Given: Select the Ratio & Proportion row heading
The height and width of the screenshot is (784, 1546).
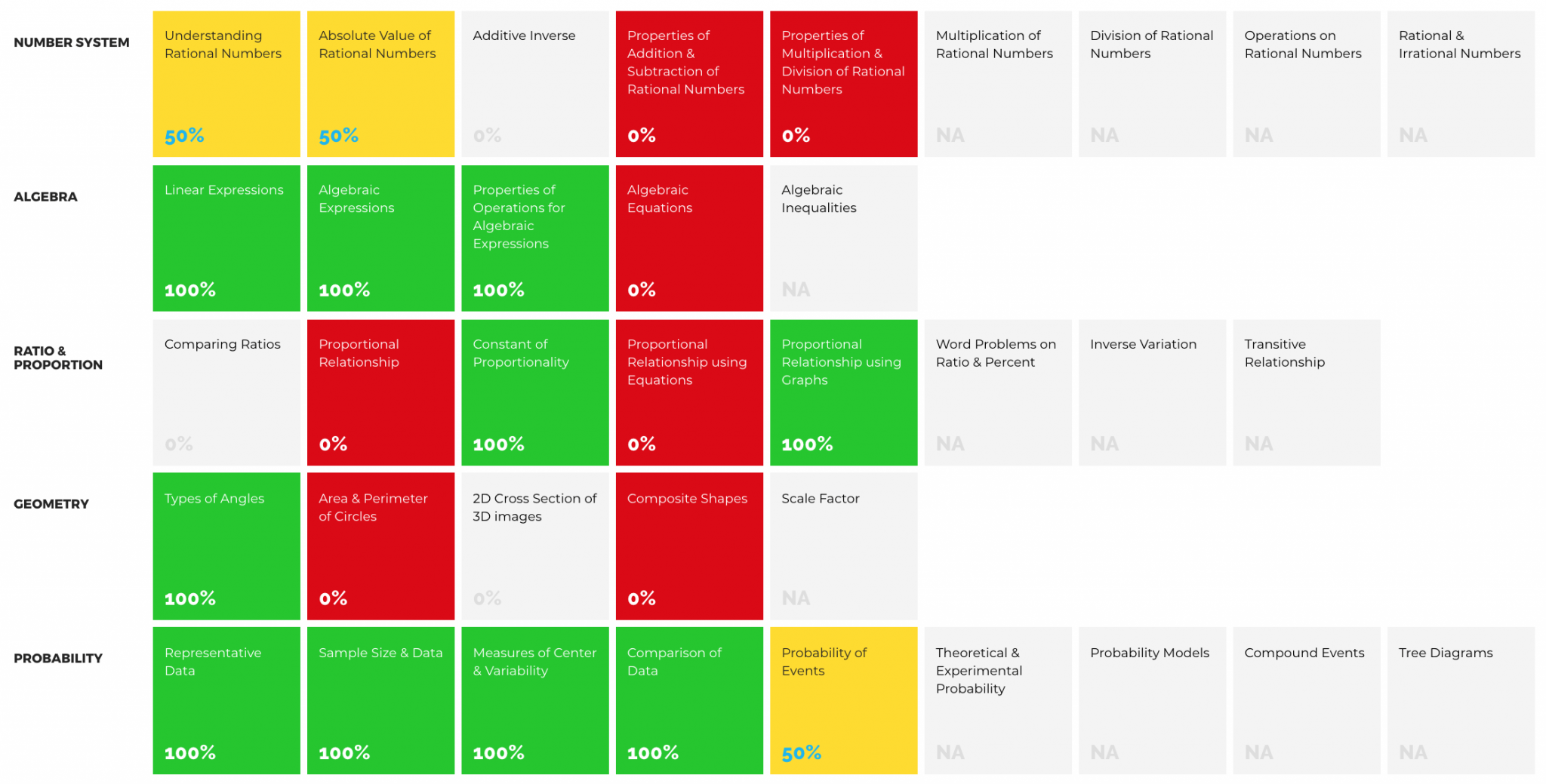Looking at the screenshot, I should pos(58,358).
